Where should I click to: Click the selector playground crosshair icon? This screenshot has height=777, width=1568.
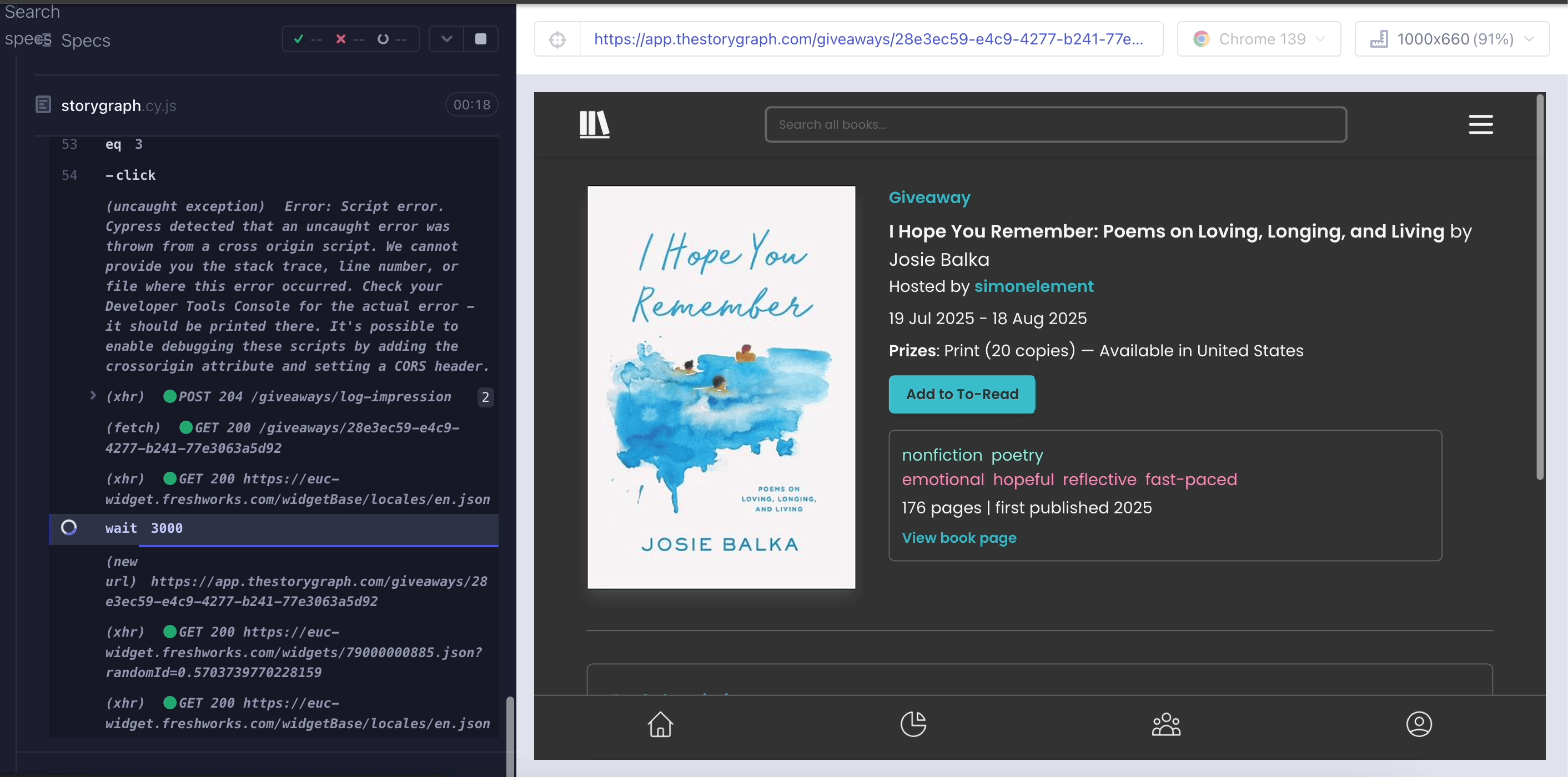(557, 39)
